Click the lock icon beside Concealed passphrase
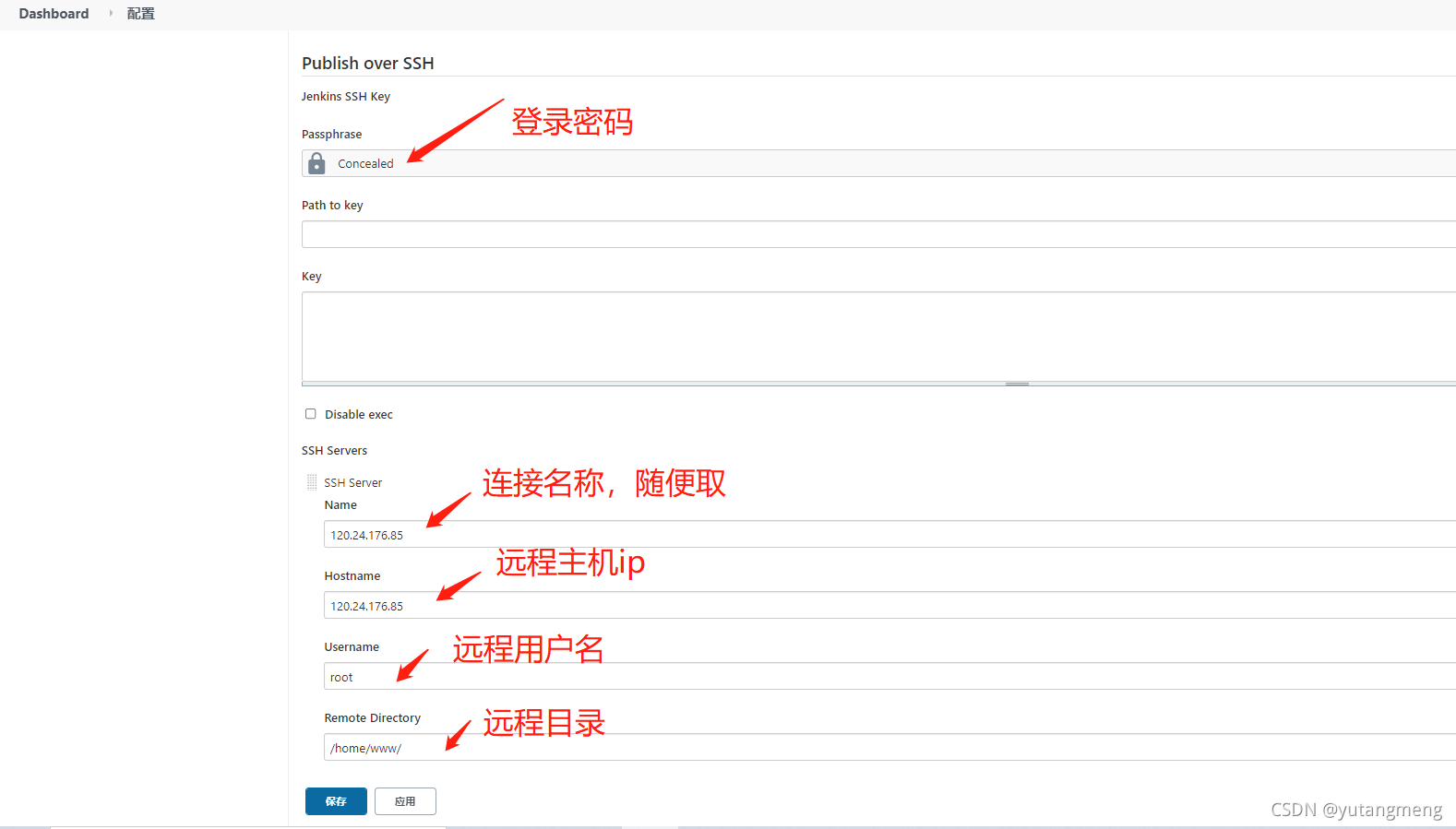This screenshot has height=829, width=1456. 316,163
